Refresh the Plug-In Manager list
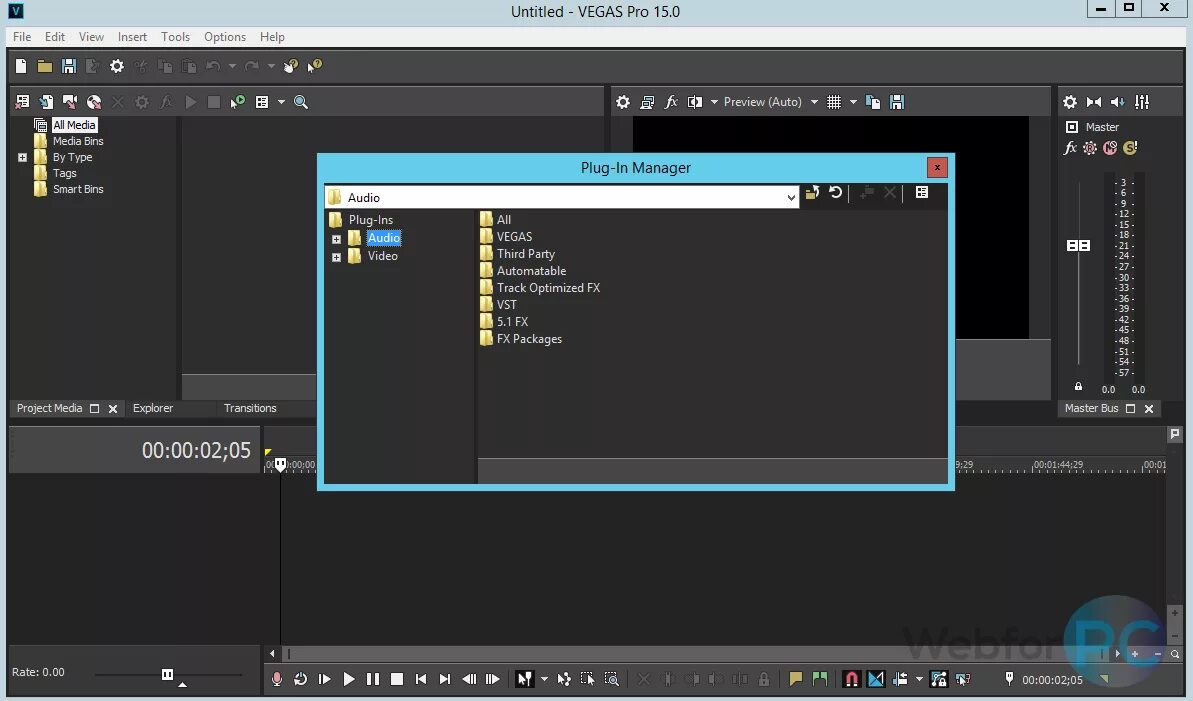This screenshot has width=1193, height=701. (835, 193)
